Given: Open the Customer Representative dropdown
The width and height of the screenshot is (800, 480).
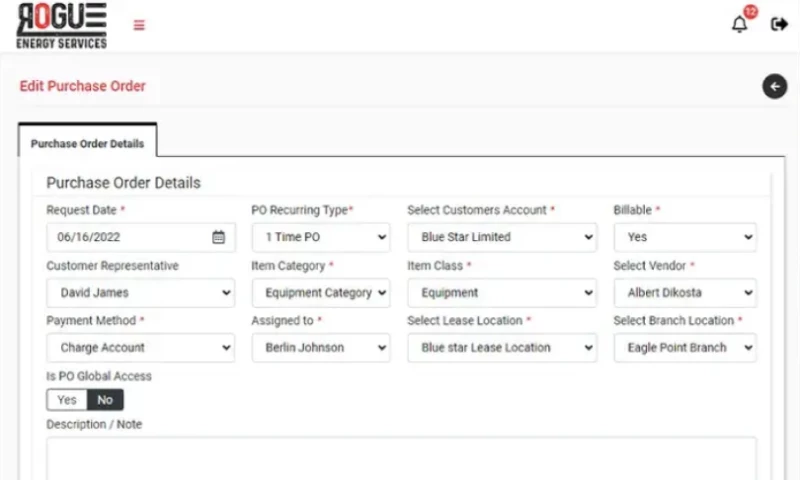Looking at the screenshot, I should [141, 293].
